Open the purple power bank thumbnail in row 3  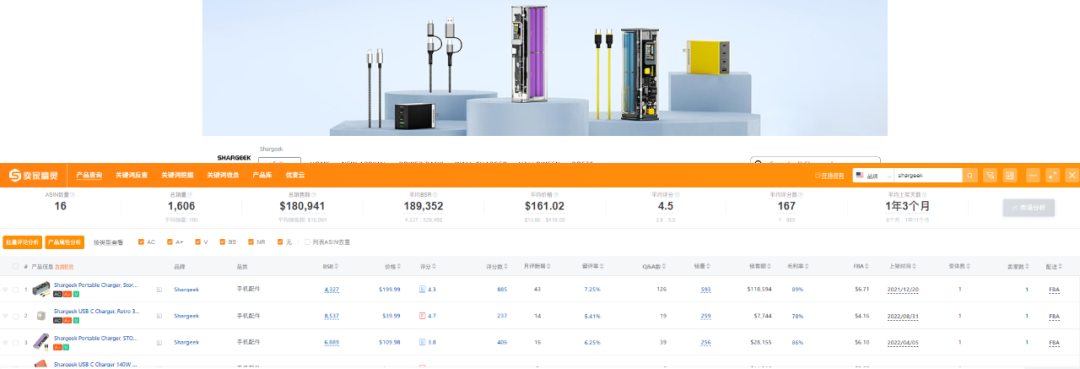tap(41, 341)
